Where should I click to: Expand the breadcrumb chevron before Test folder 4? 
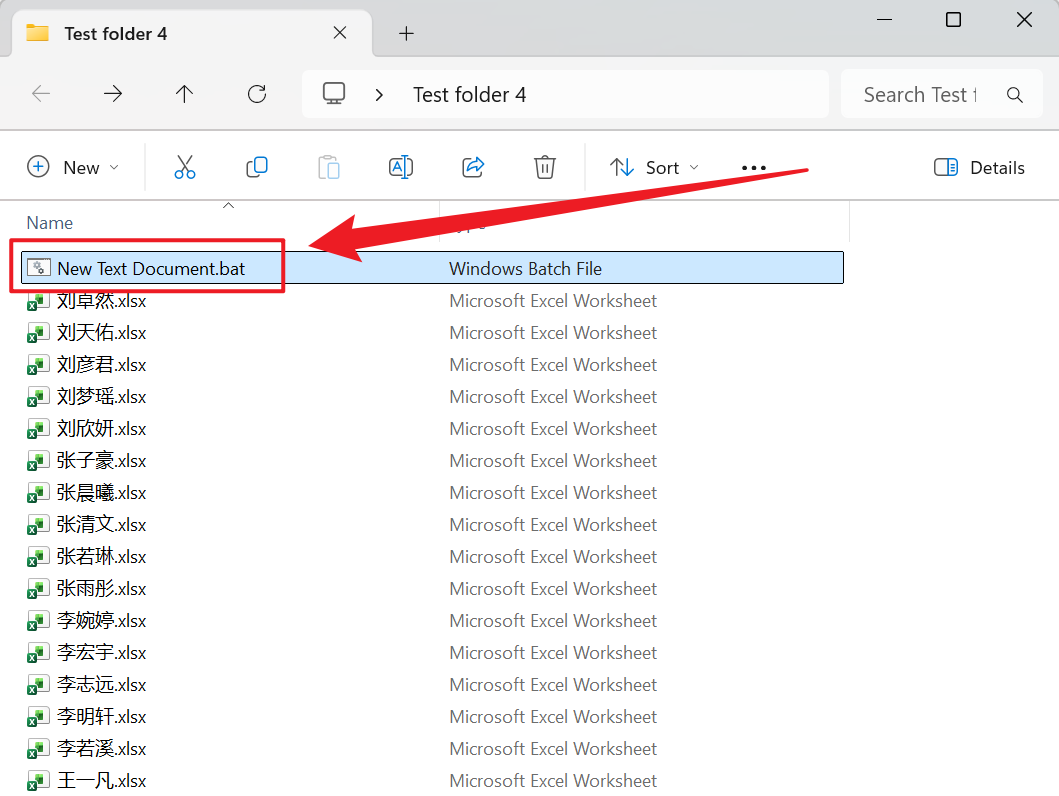point(379,95)
